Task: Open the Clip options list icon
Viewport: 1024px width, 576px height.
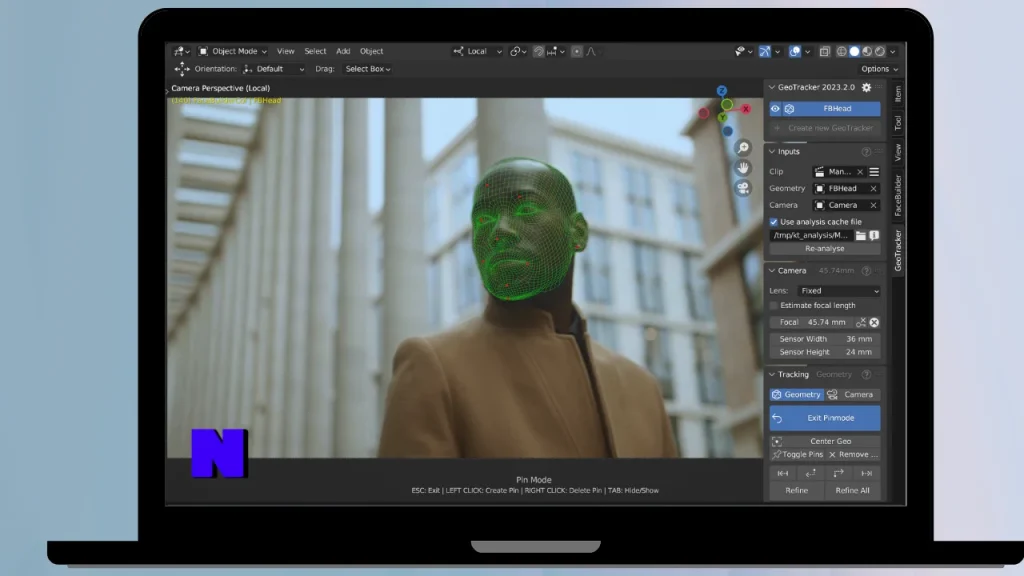Action: (874, 172)
